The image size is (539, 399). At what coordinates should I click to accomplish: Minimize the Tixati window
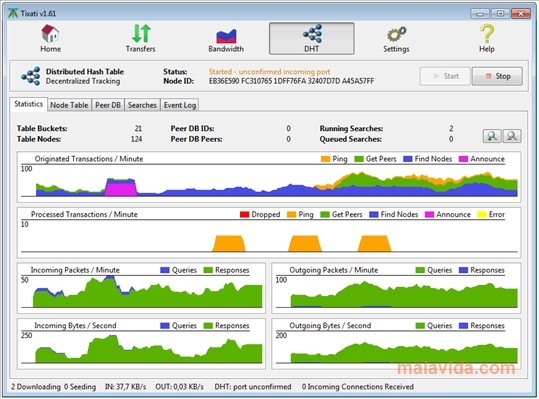click(x=480, y=14)
